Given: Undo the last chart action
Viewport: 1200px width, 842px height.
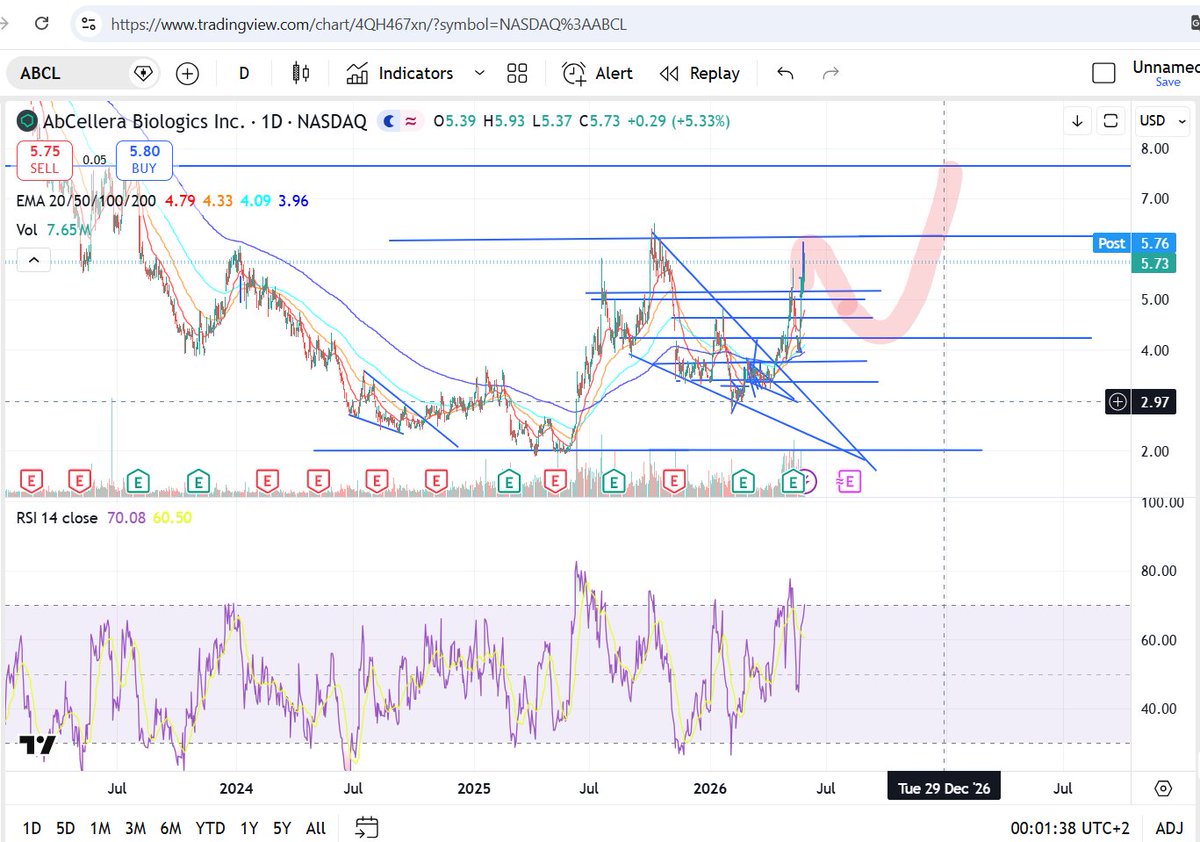Looking at the screenshot, I should click(x=785, y=73).
